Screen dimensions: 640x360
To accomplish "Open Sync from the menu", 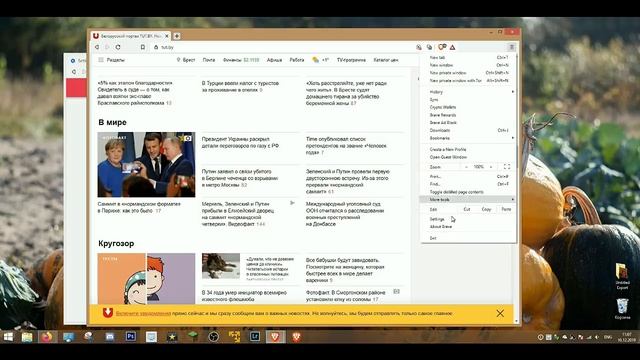I will [x=469, y=100].
